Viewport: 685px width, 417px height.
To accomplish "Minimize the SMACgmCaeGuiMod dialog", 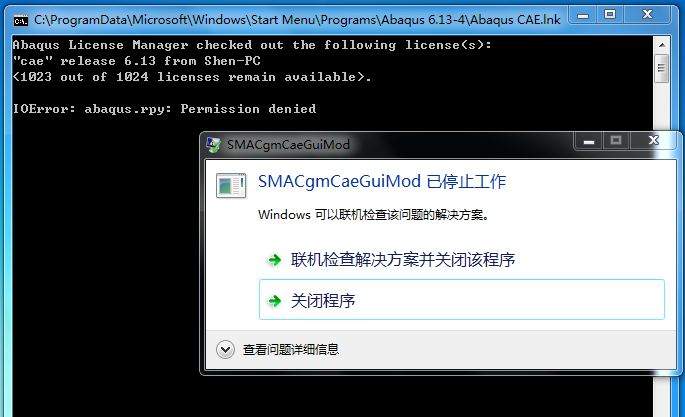I will 588,141.
